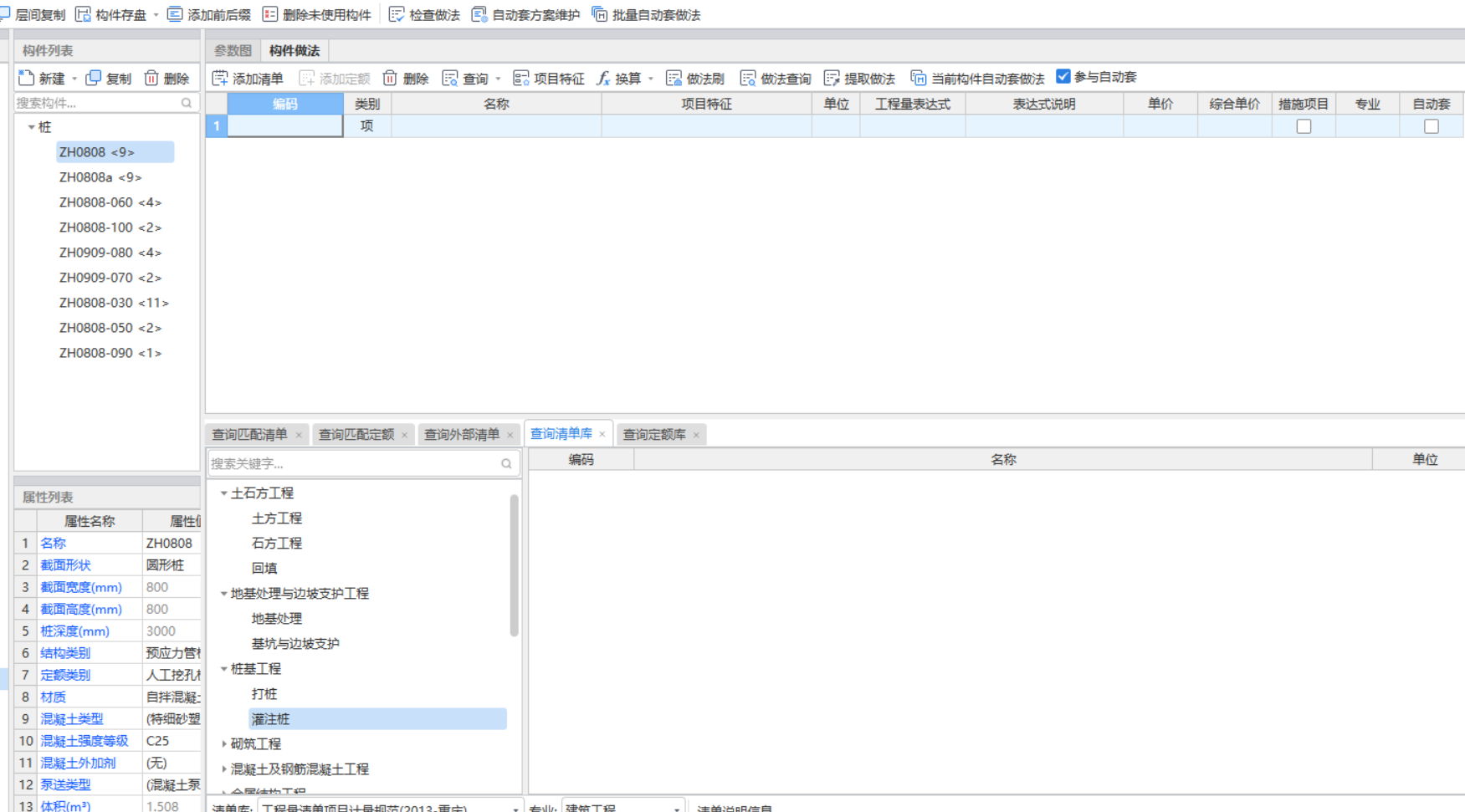Screen dimensions: 1465x812
Task: Open the 新建 dropdown arrow
Action: pyautogui.click(x=74, y=79)
